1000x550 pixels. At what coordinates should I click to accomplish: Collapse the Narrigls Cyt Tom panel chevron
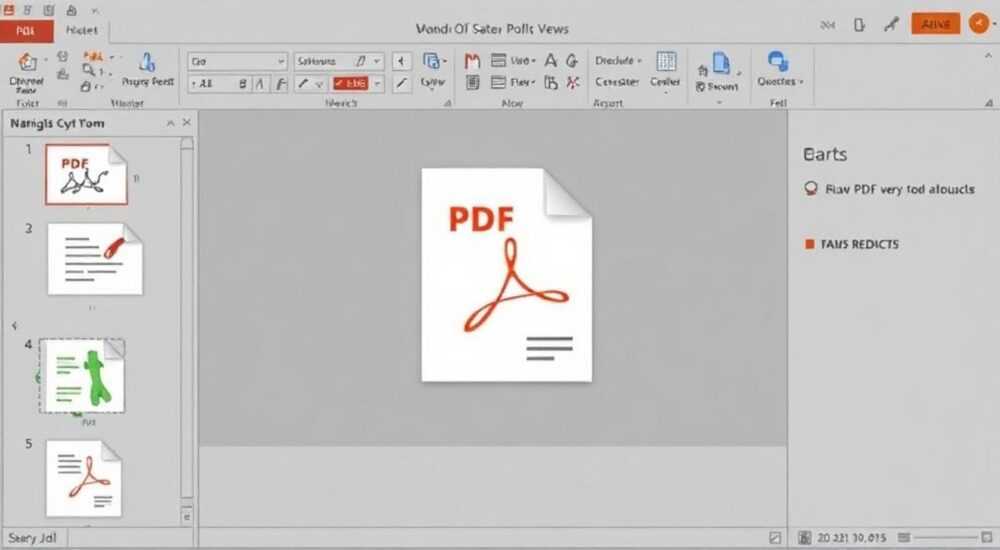coord(170,123)
